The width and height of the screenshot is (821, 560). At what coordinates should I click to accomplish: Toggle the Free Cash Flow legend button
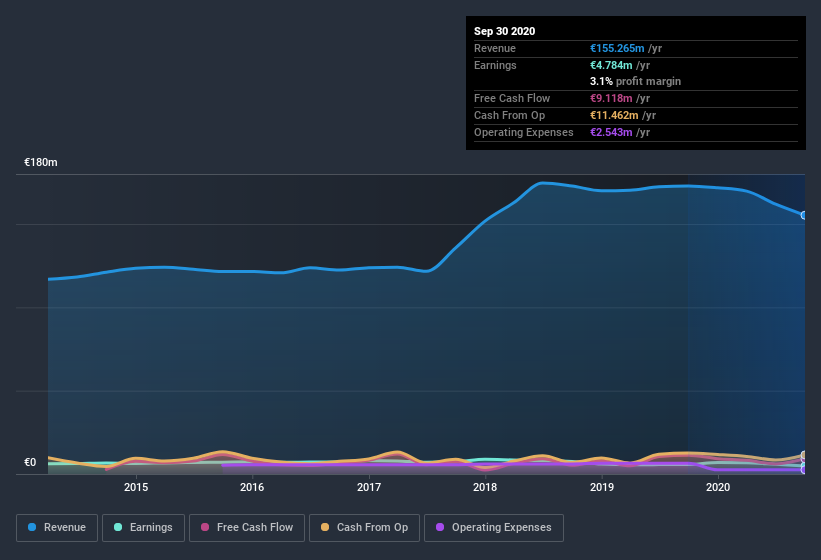point(247,528)
